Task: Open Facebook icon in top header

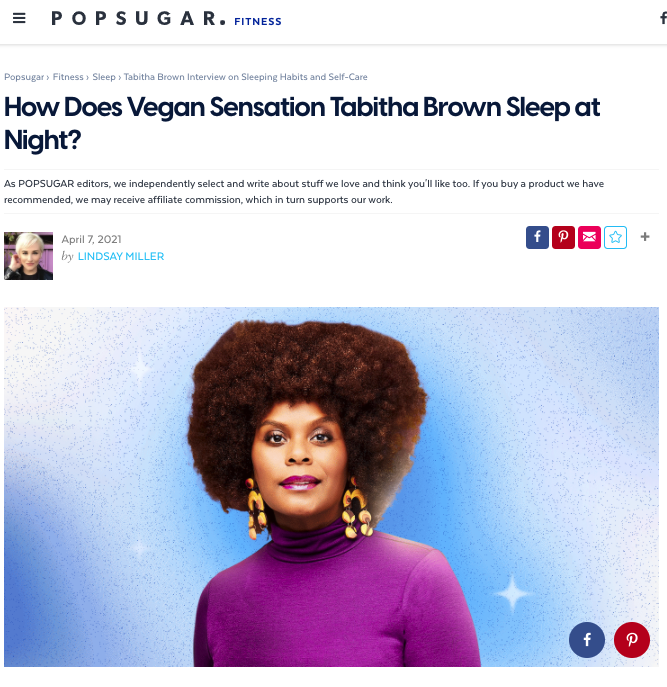Action: pyautogui.click(x=663, y=18)
